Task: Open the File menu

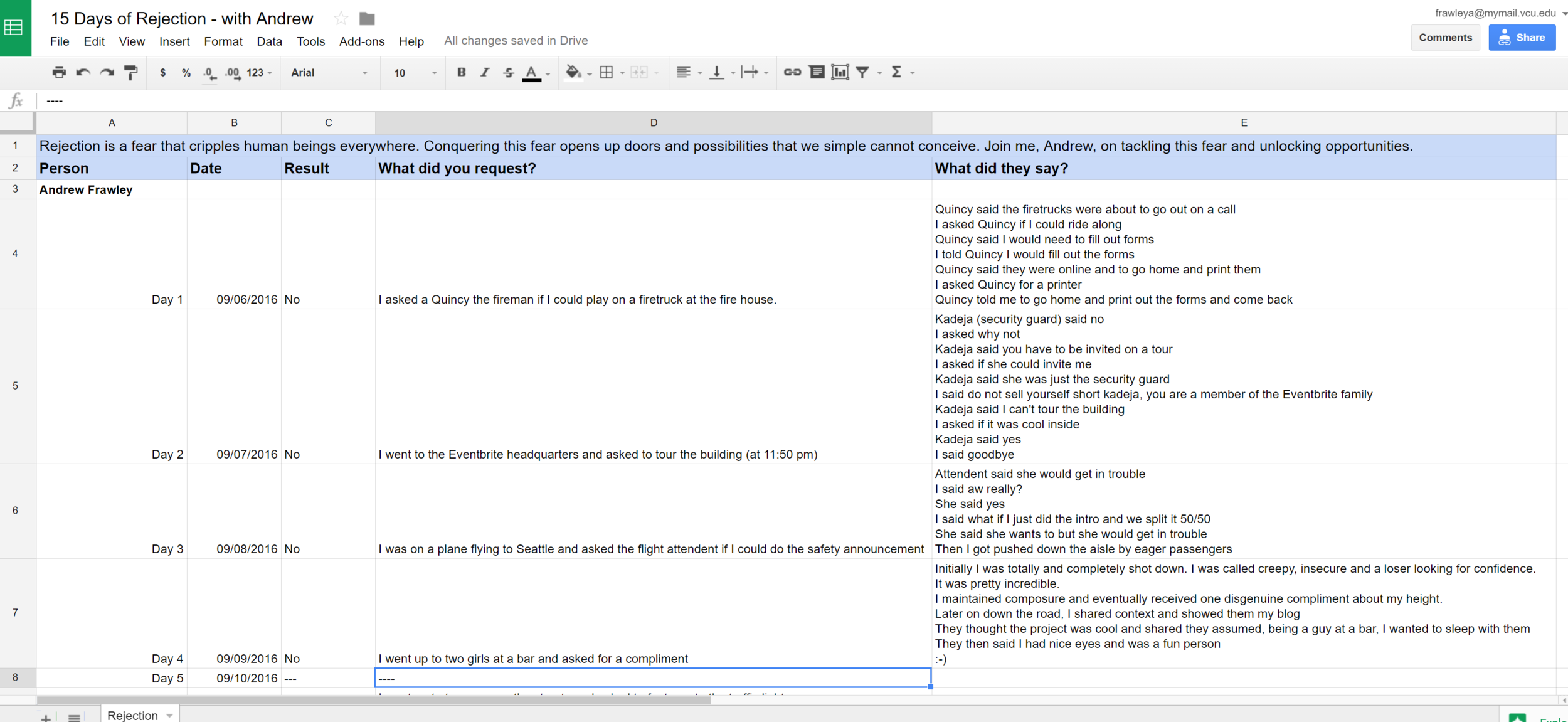Action: 60,41
